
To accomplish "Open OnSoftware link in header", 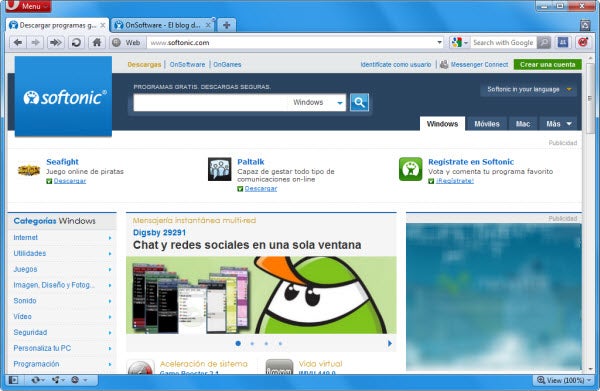I will [187, 64].
